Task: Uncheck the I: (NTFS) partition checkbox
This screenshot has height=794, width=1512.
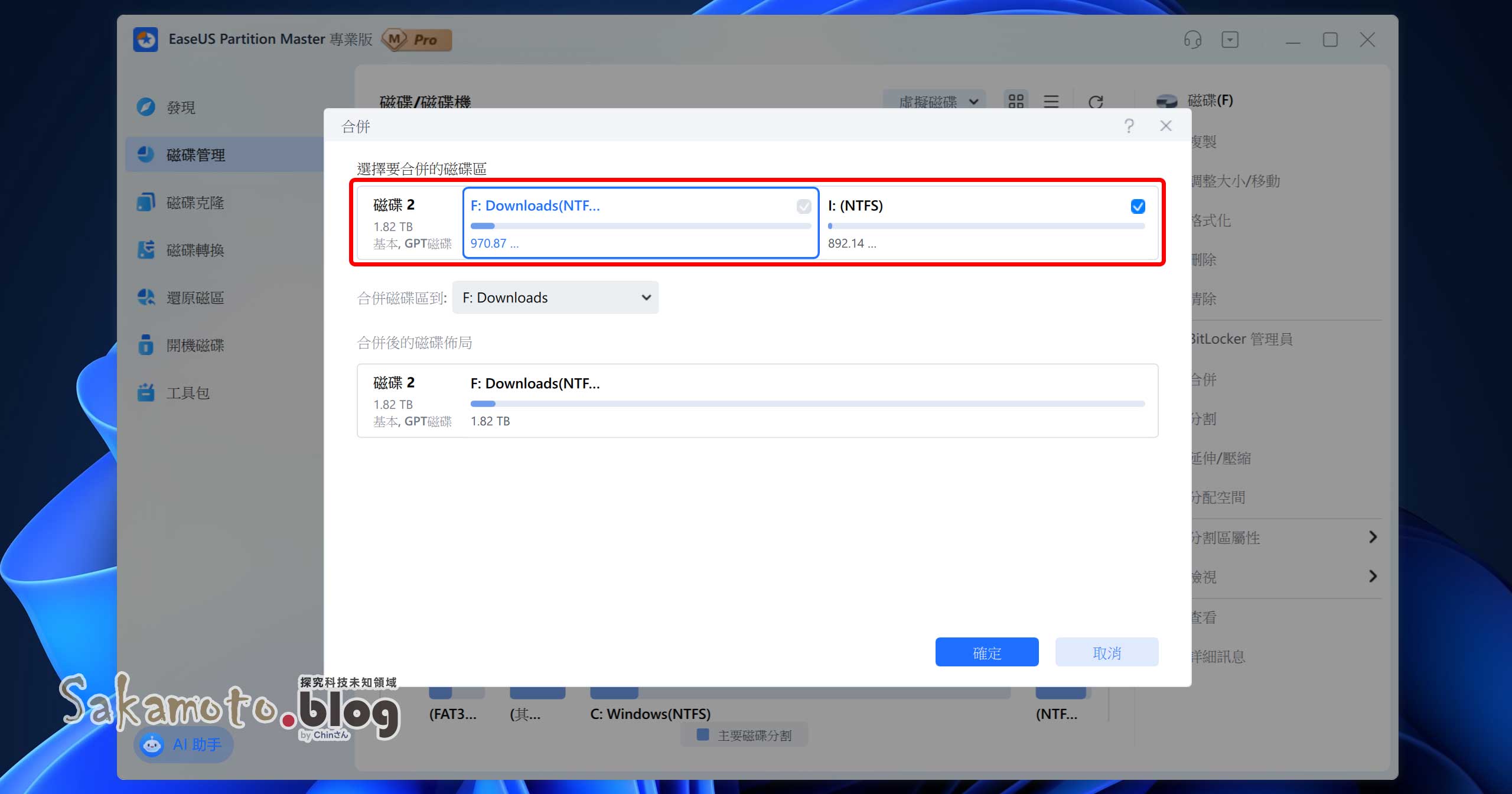Action: tap(1138, 206)
